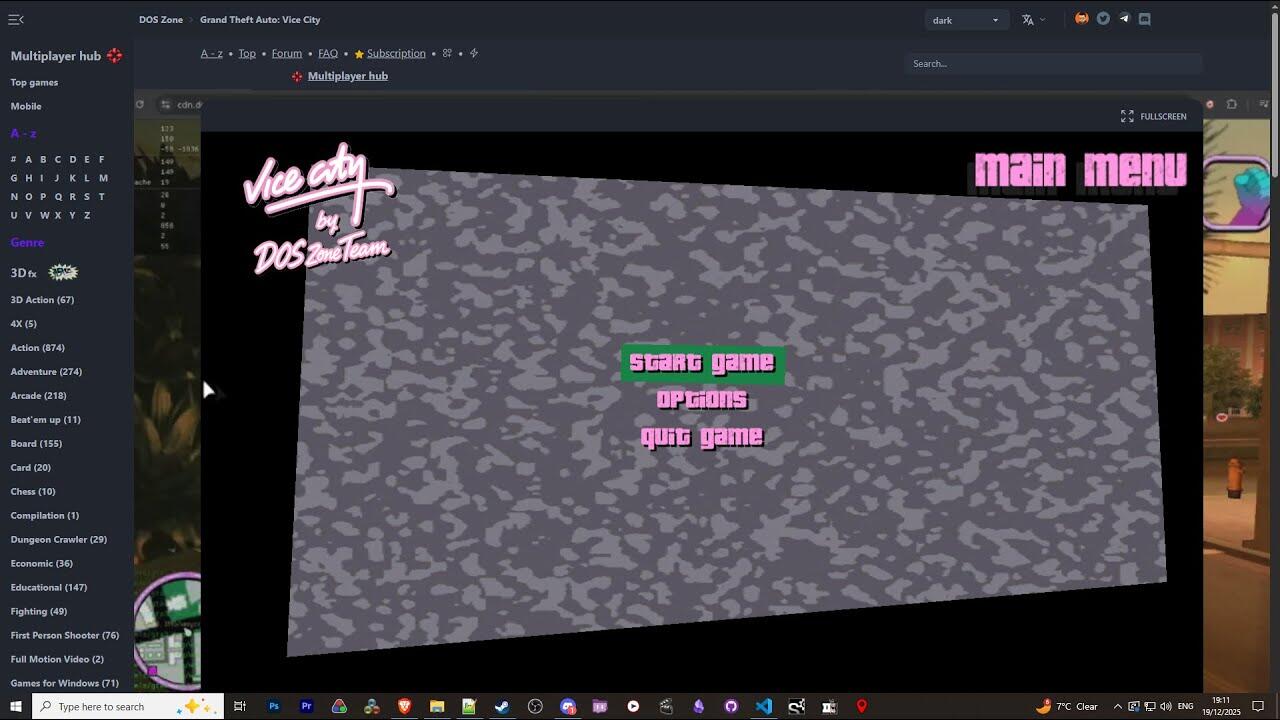Screen dimensions: 1280x720
Task: Select Start Game in the main menu
Action: tap(702, 363)
